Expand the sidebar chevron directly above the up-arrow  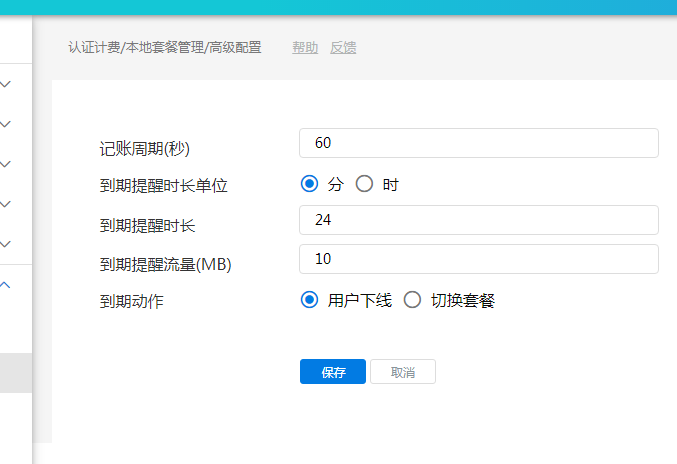tap(6, 244)
